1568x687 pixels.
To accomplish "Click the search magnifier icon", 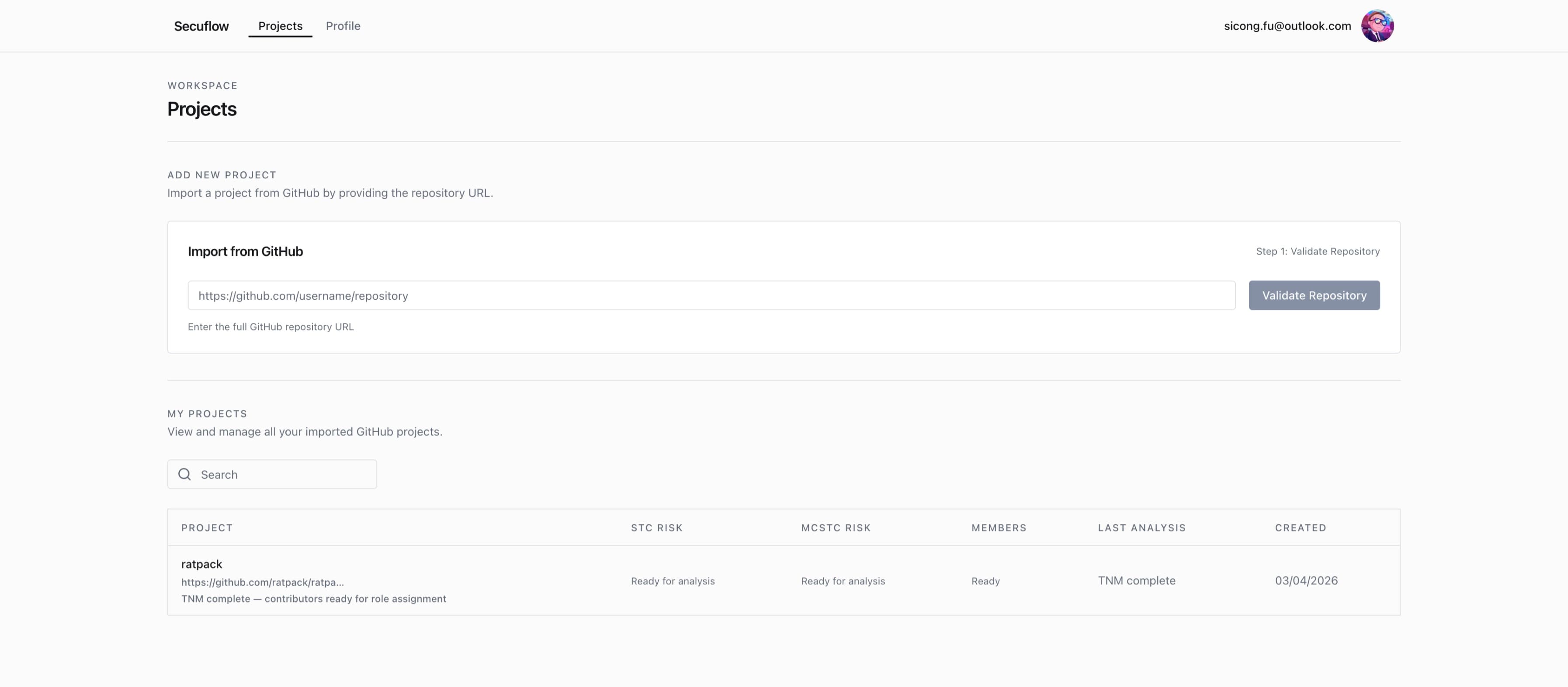I will [x=184, y=474].
